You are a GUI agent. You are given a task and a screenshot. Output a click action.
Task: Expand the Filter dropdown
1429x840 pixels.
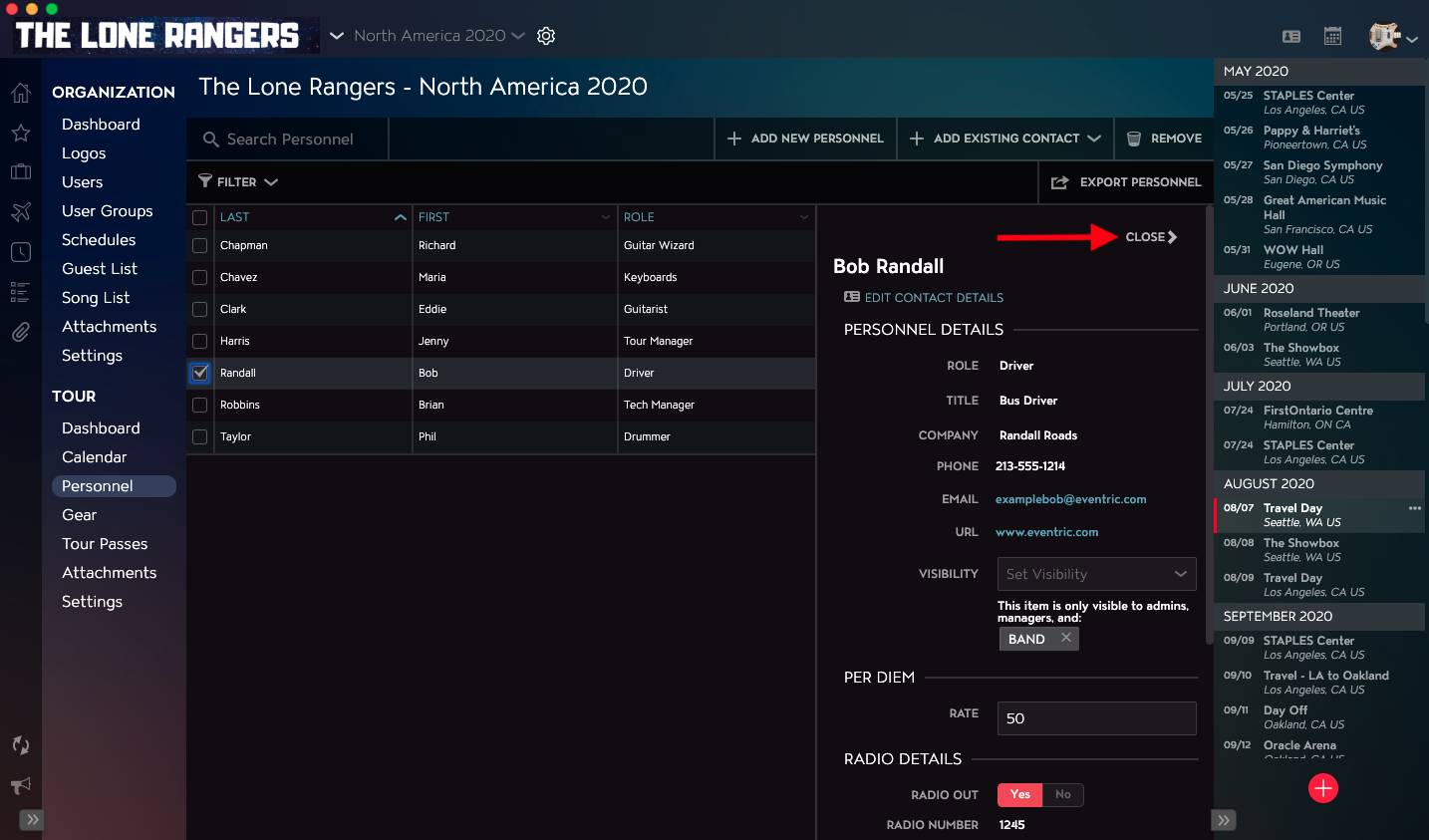(238, 182)
